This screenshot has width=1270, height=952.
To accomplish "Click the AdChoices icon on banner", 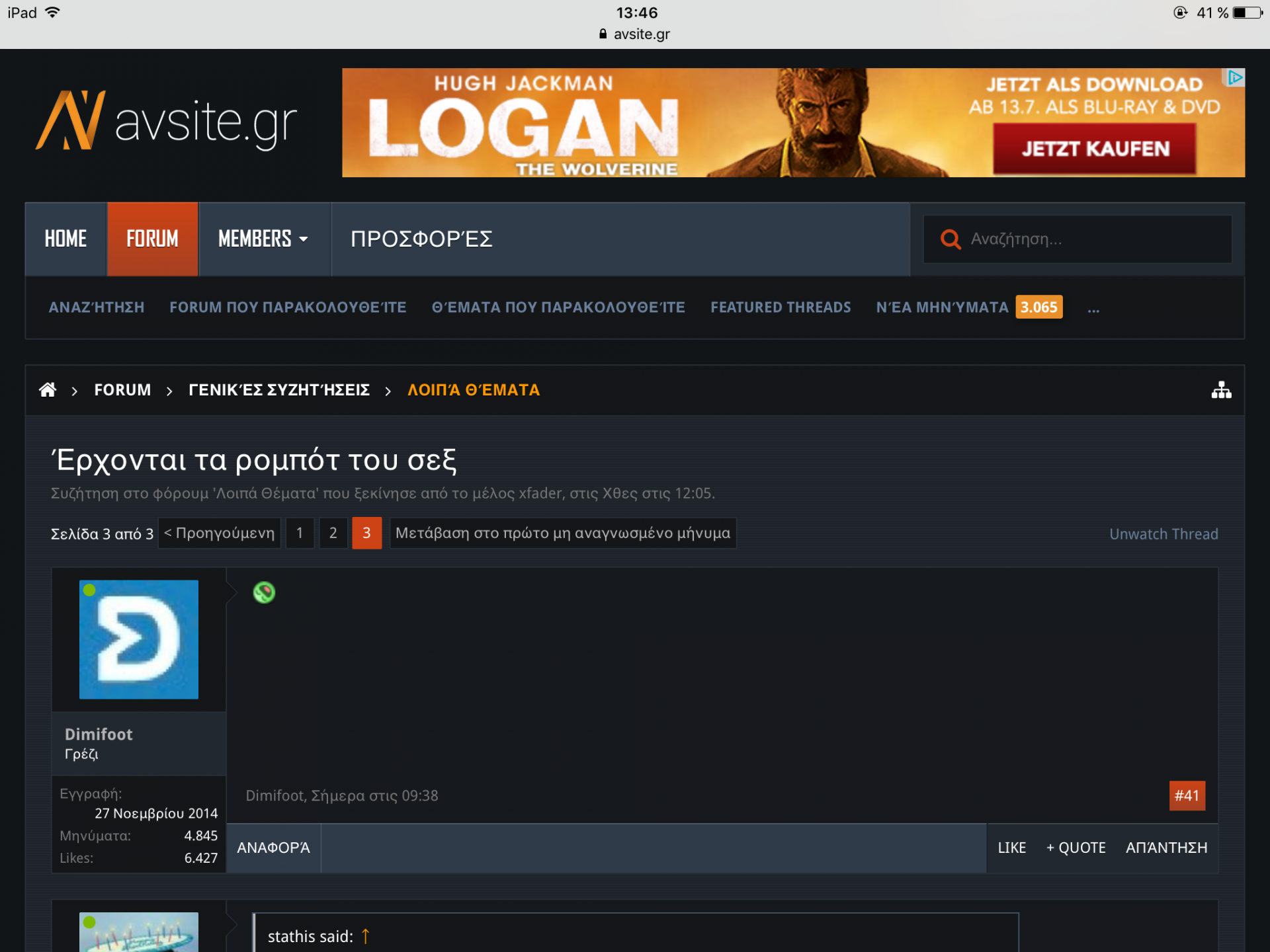I will [x=1234, y=78].
